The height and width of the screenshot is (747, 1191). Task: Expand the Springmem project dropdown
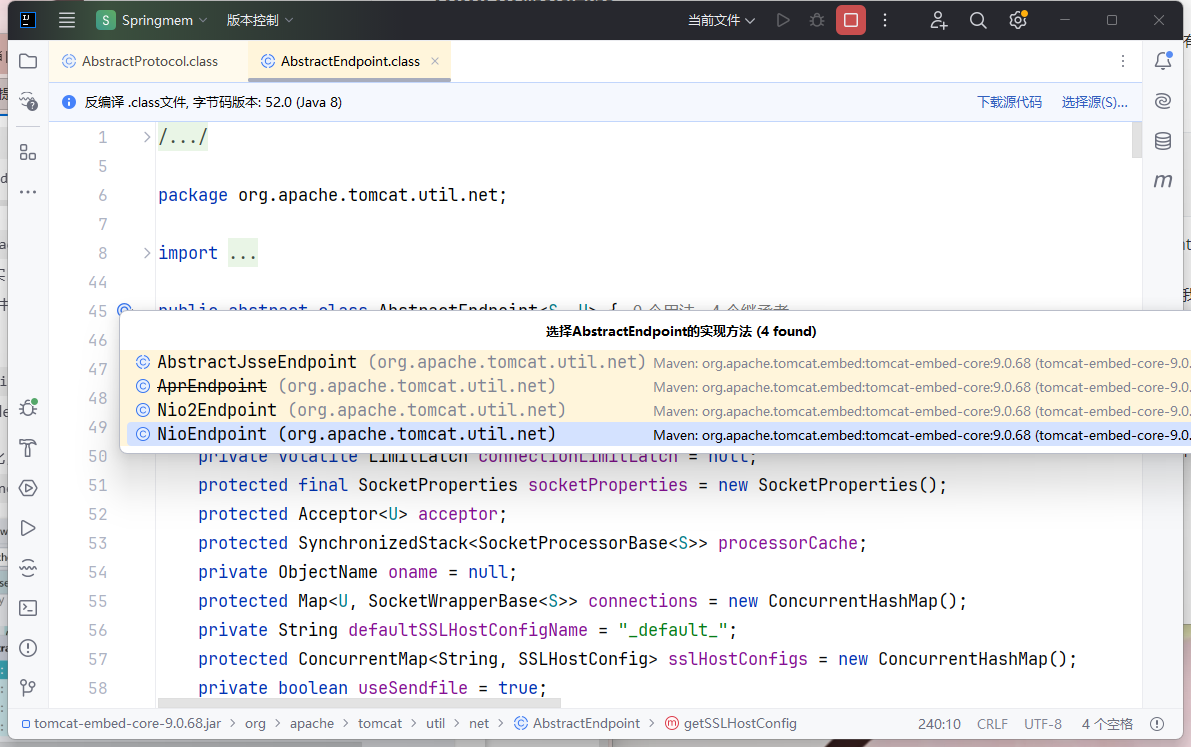(x=152, y=20)
